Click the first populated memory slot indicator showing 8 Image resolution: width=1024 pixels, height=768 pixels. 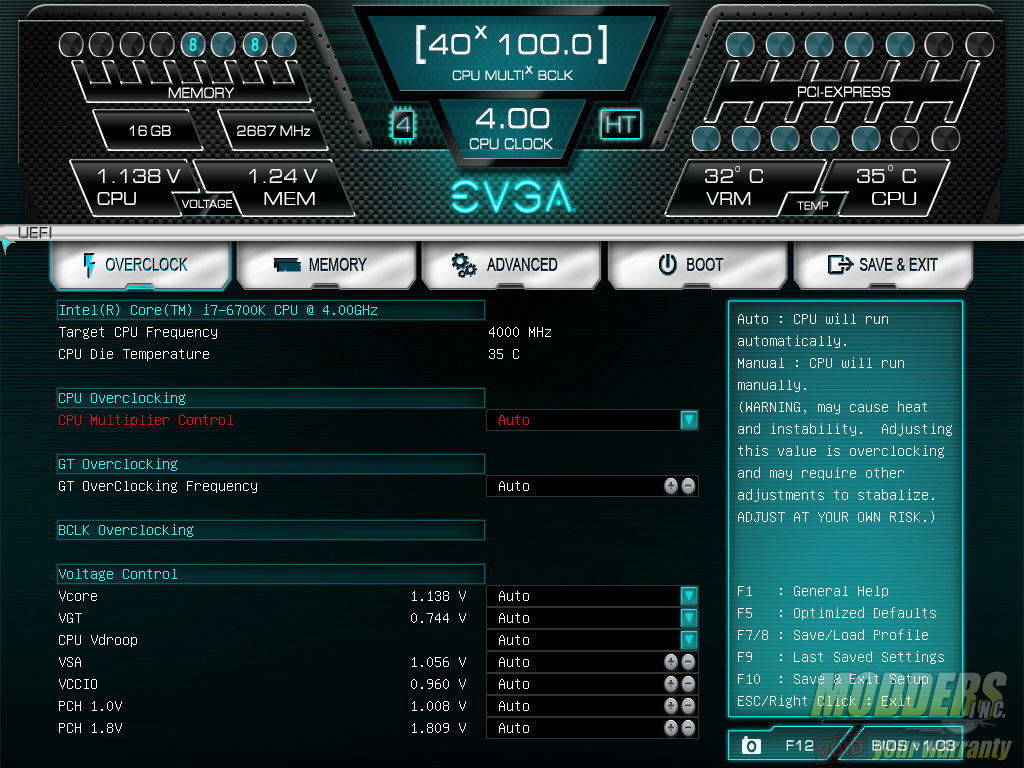point(193,44)
